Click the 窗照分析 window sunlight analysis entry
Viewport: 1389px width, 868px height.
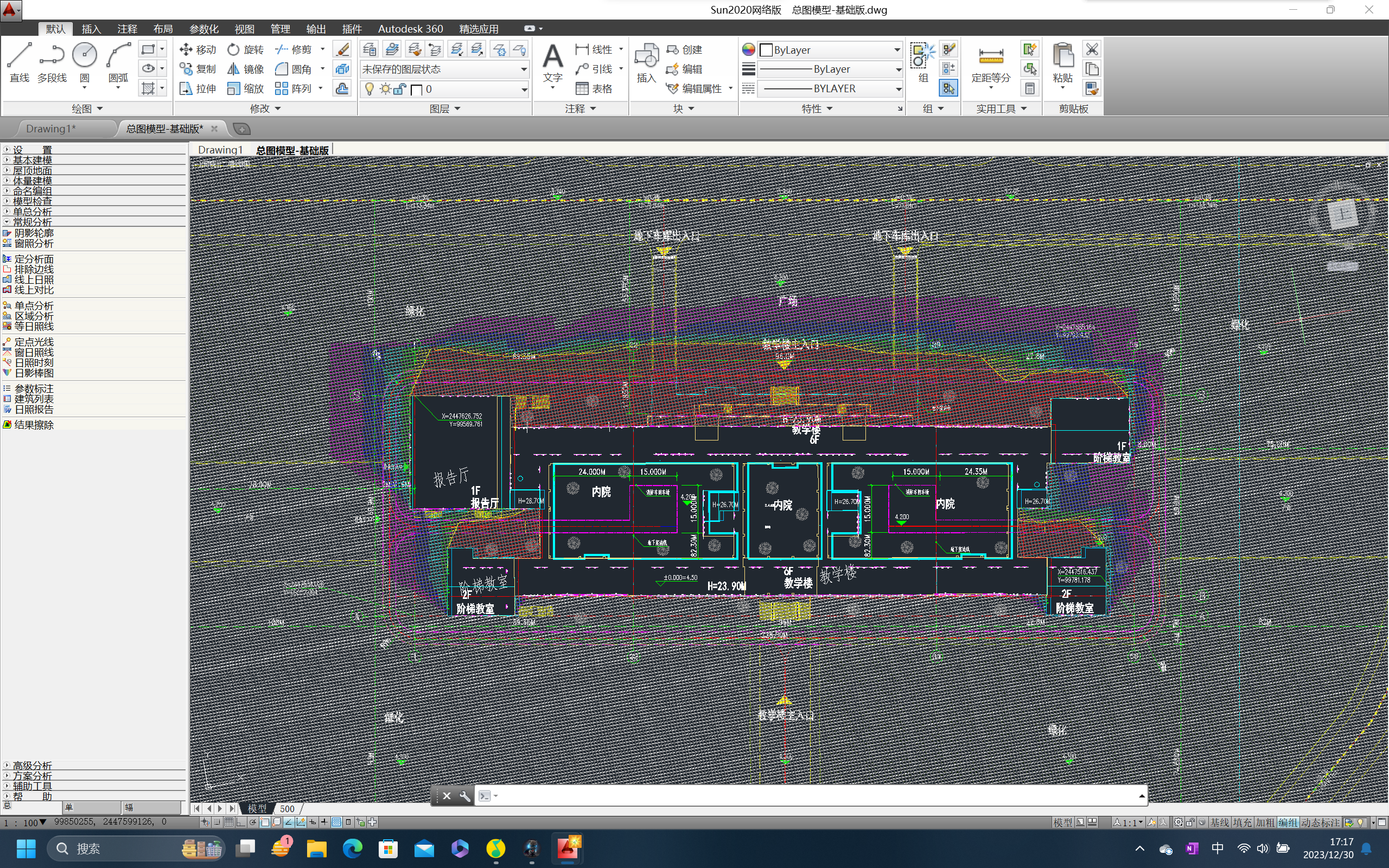pyautogui.click(x=33, y=244)
